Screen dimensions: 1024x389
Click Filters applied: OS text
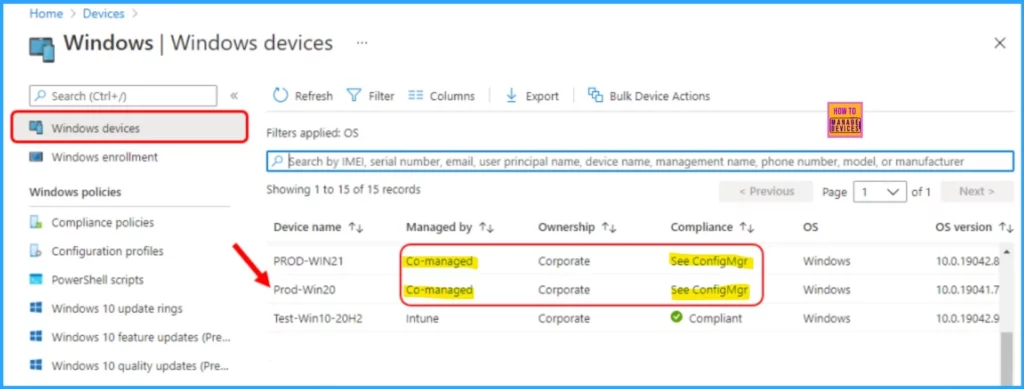pos(312,133)
